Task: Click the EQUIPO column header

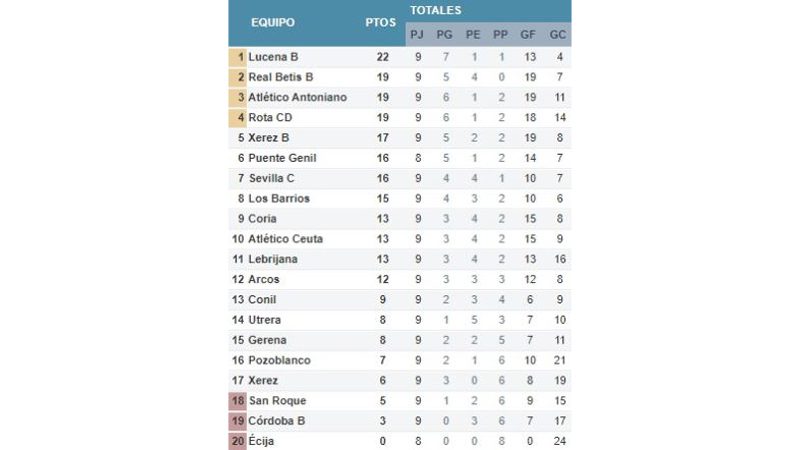Action: 272,22
